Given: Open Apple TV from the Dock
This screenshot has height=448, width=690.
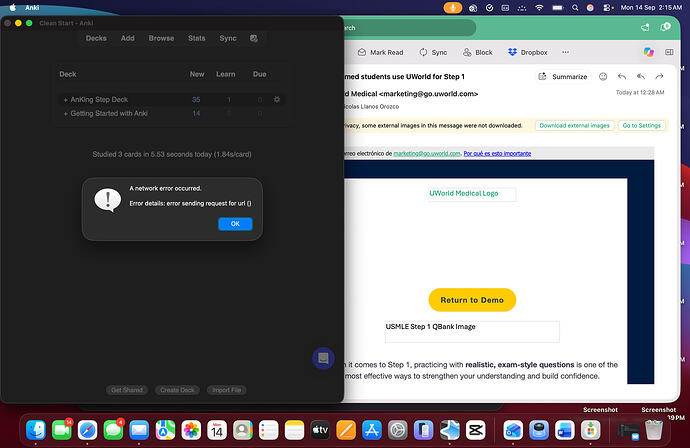Looking at the screenshot, I should 320,430.
